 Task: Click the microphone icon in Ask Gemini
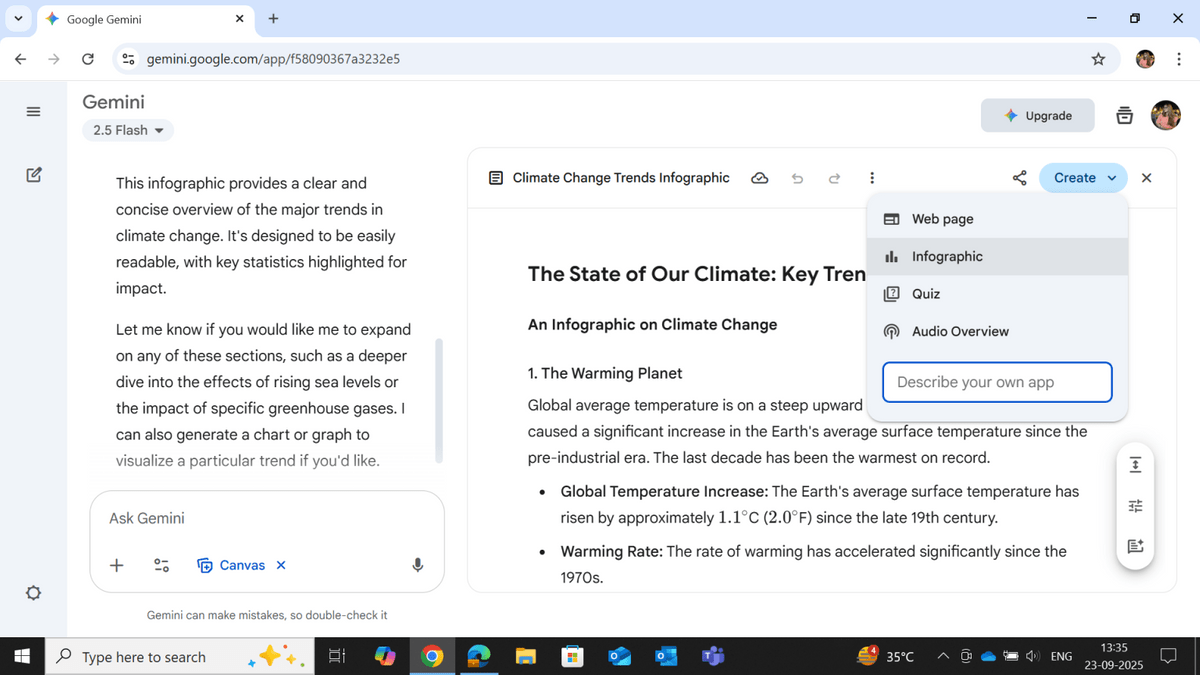point(417,565)
